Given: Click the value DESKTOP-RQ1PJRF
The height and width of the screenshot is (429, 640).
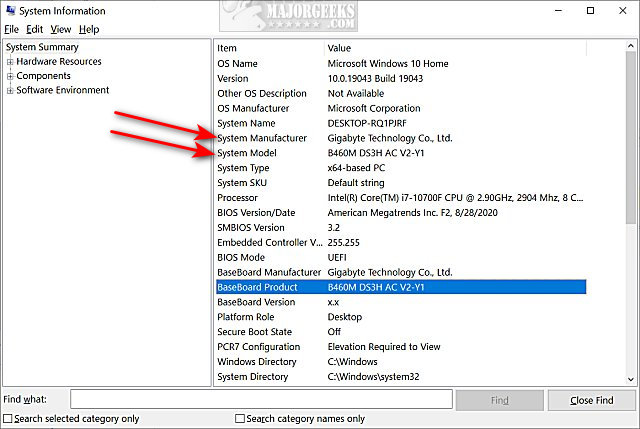Looking at the screenshot, I should tap(367, 123).
